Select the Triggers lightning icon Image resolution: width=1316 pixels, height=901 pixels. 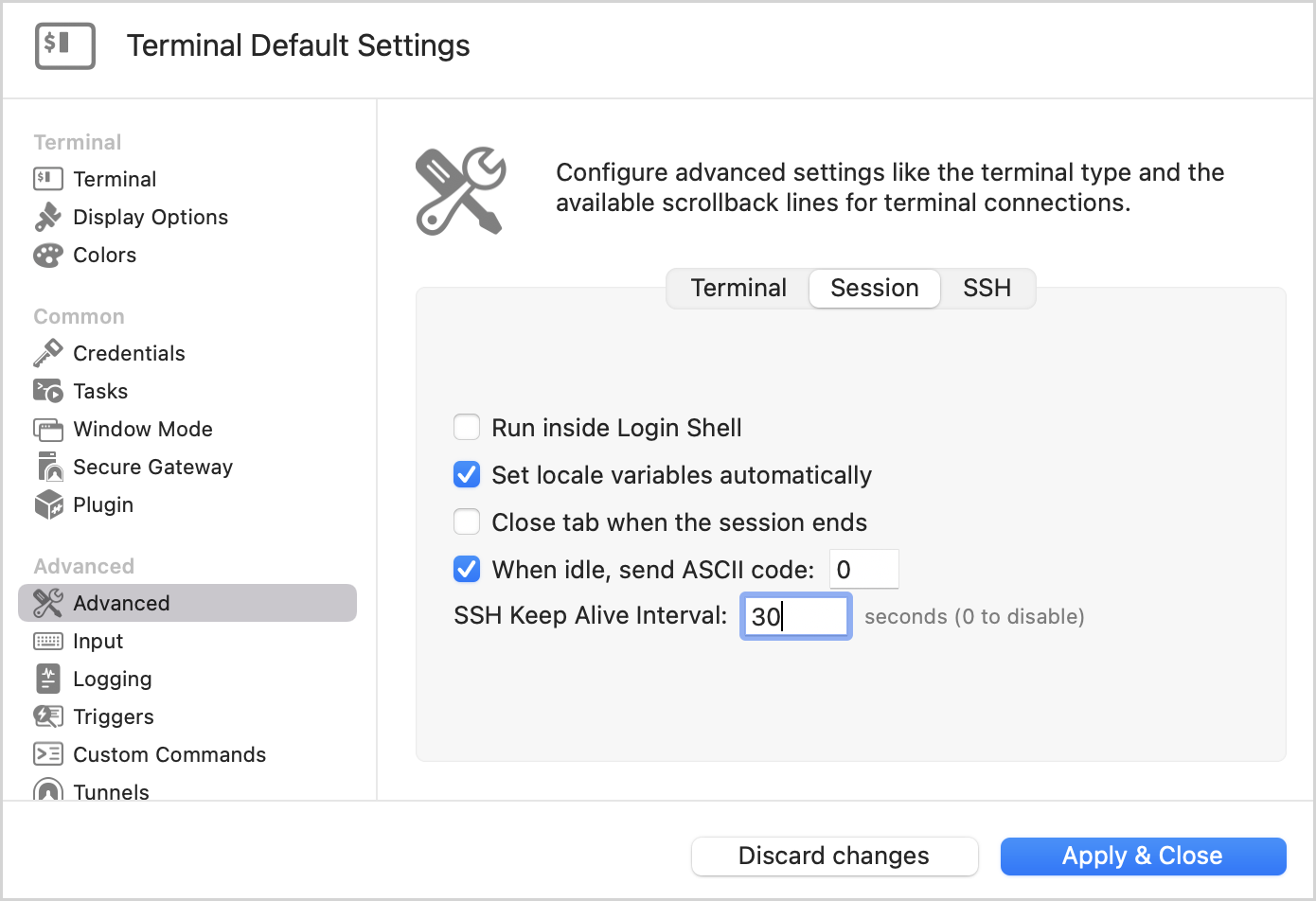(x=47, y=716)
